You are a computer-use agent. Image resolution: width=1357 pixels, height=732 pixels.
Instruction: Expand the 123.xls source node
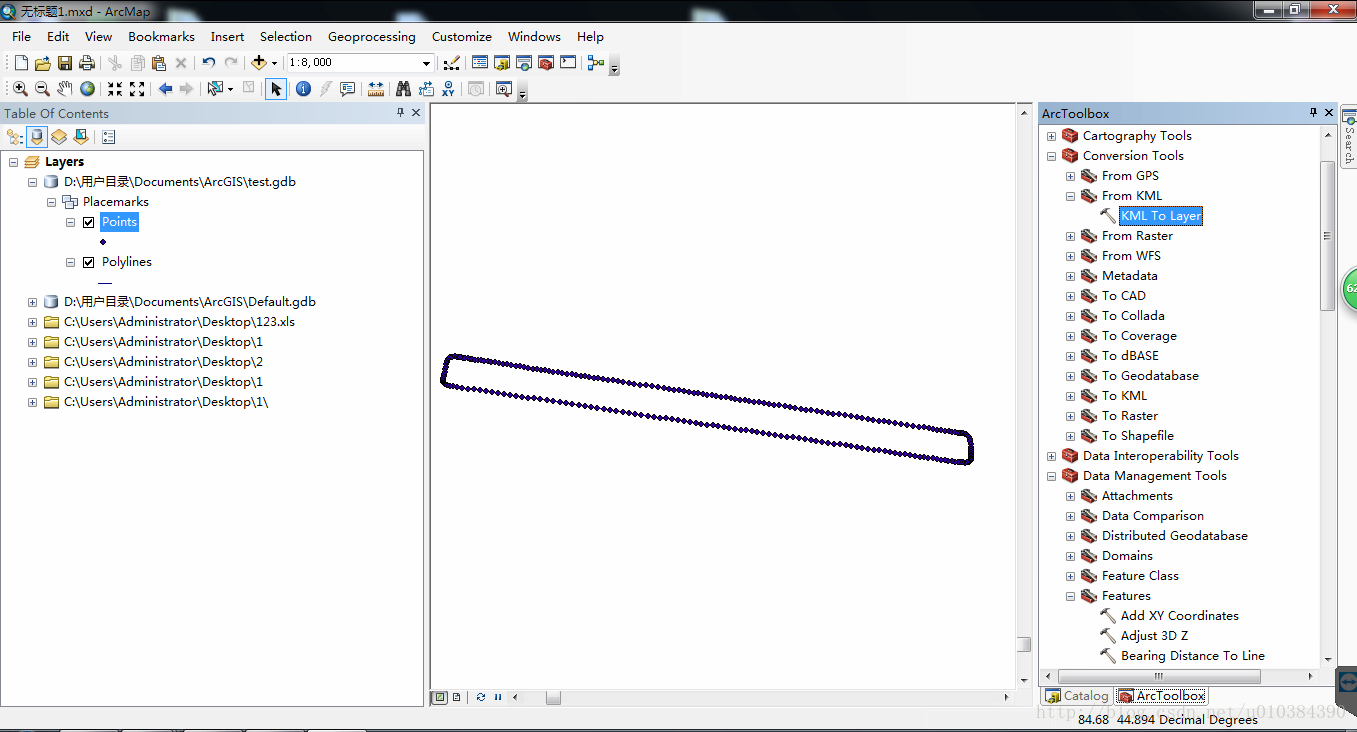click(x=32, y=322)
